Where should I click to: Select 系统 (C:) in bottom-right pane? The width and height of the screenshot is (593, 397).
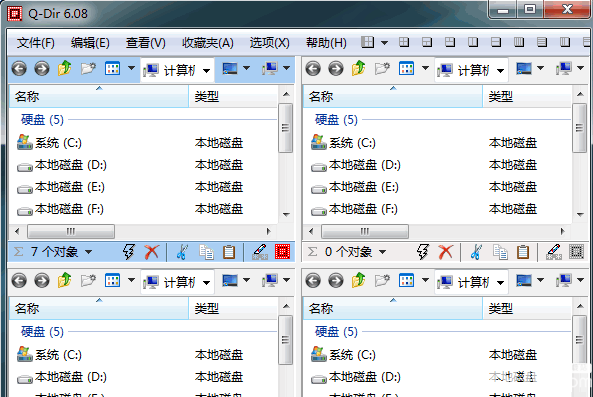(x=343, y=355)
